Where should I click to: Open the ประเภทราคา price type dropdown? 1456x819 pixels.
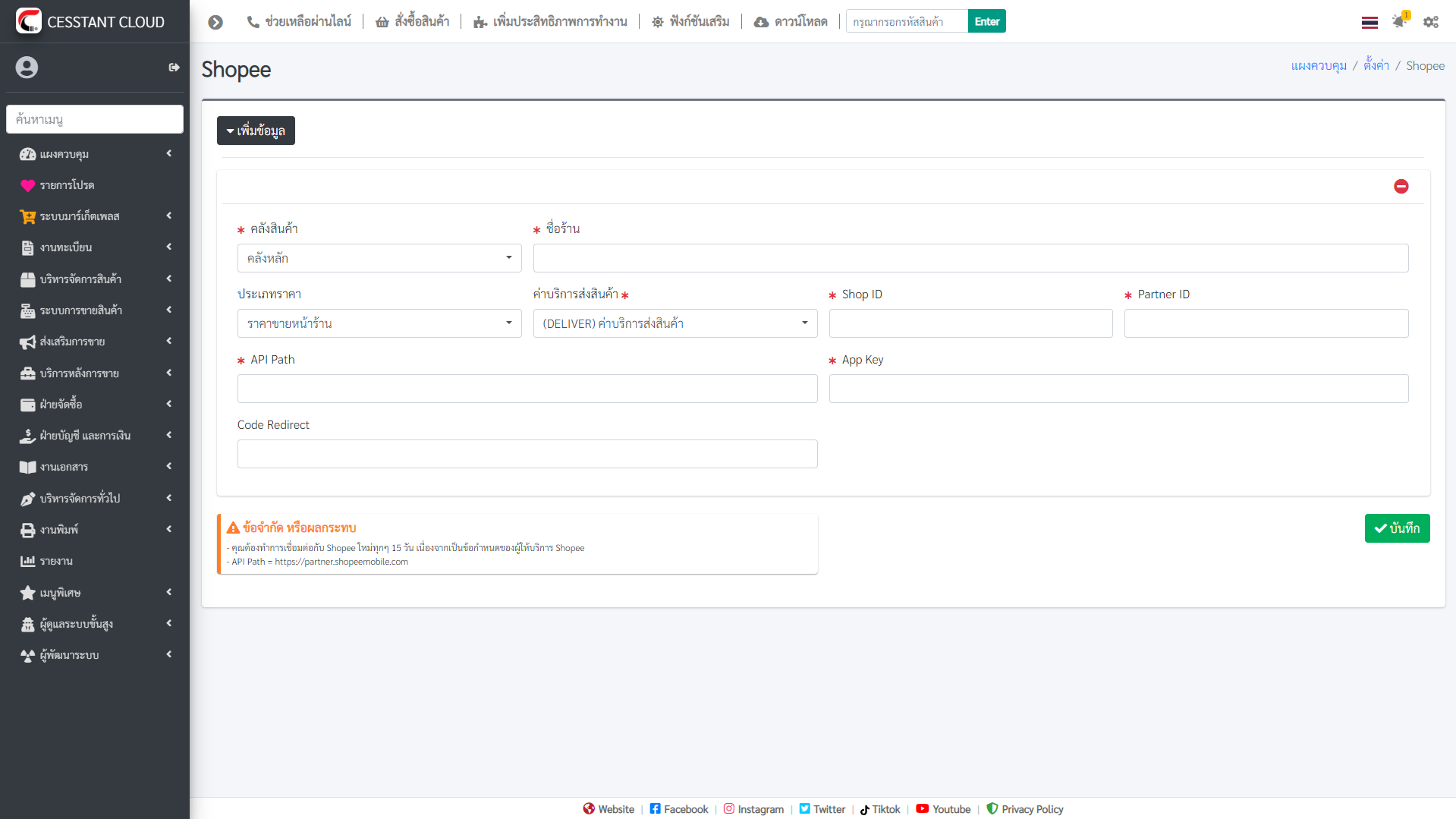(x=379, y=323)
